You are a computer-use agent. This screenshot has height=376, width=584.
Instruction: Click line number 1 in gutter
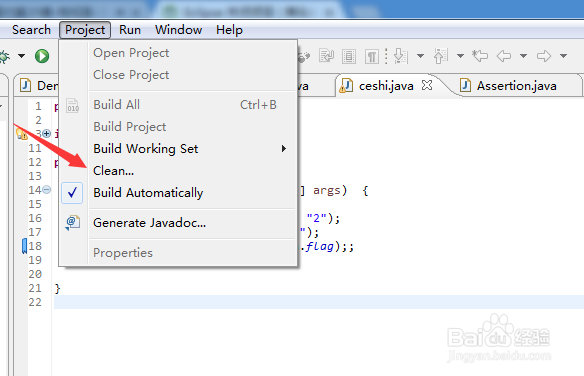tap(38, 106)
